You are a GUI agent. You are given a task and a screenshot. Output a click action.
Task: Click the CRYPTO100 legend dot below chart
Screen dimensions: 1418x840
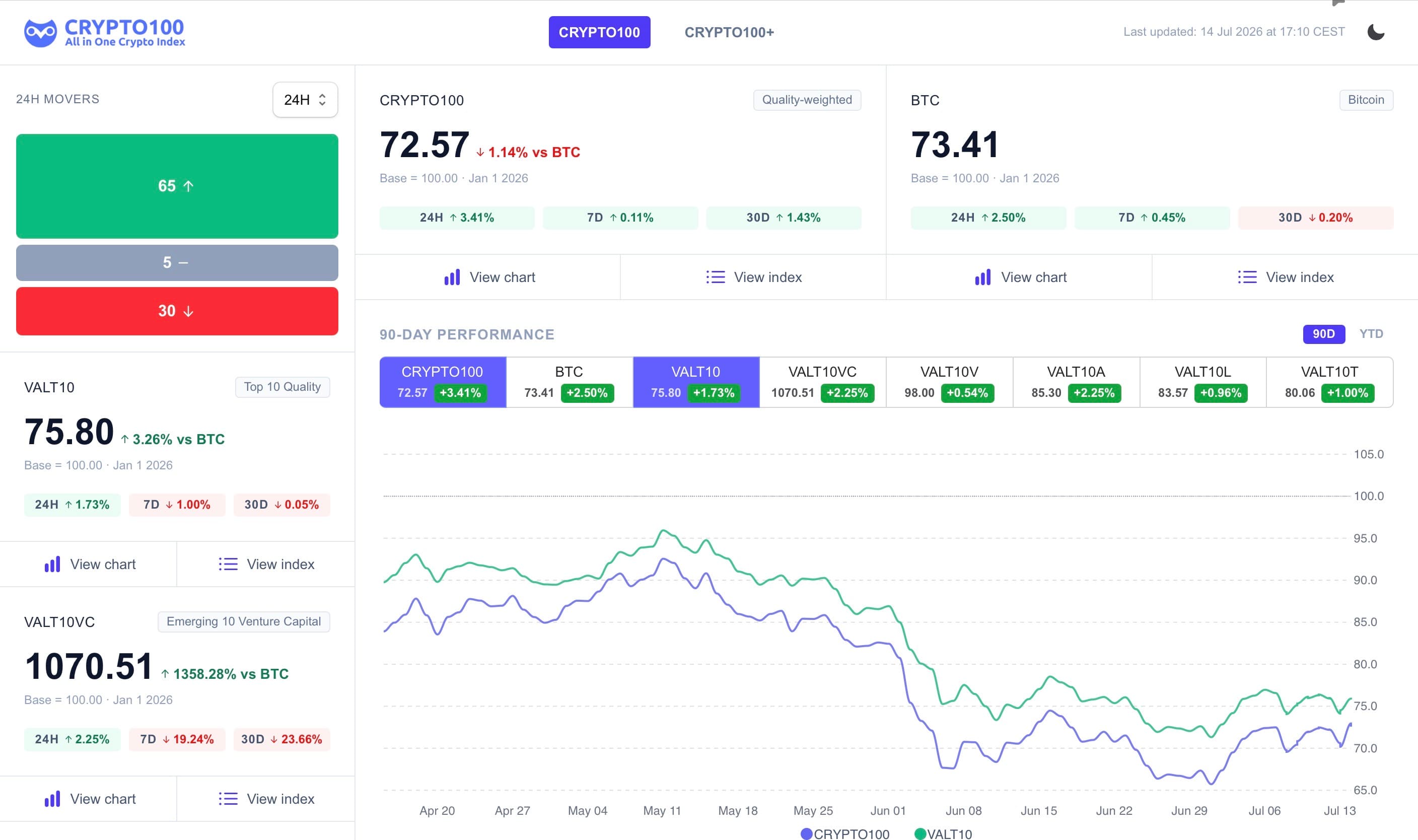[x=807, y=833]
